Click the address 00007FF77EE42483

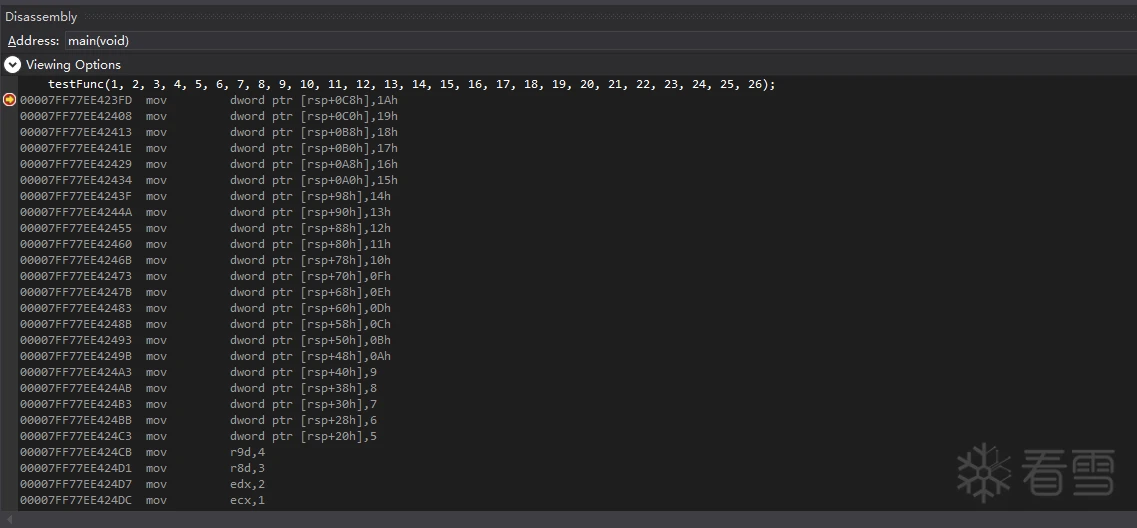point(76,308)
